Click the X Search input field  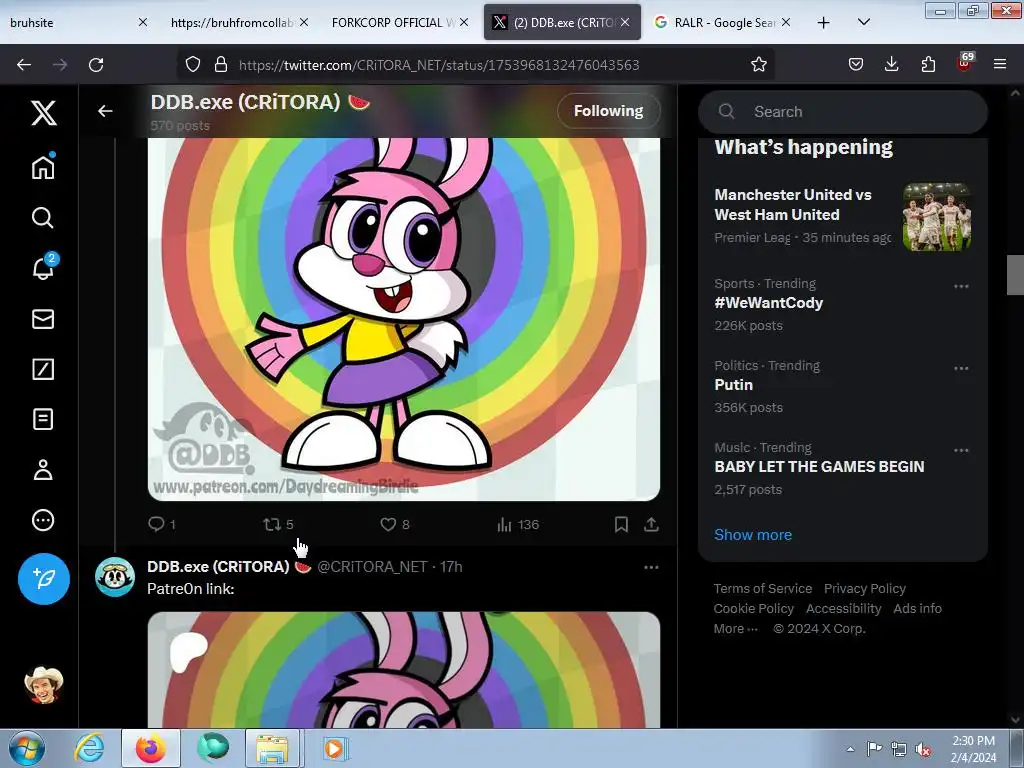(x=842, y=112)
